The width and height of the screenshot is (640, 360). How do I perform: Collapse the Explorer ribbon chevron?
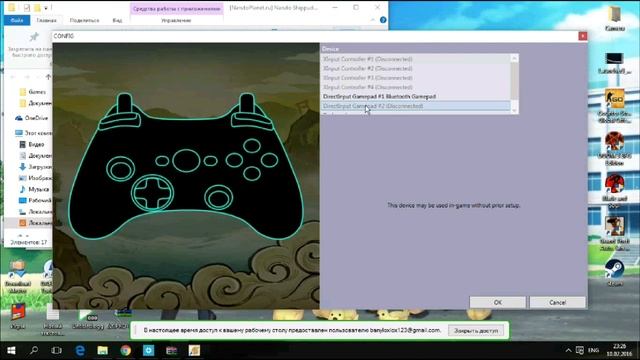(372, 20)
